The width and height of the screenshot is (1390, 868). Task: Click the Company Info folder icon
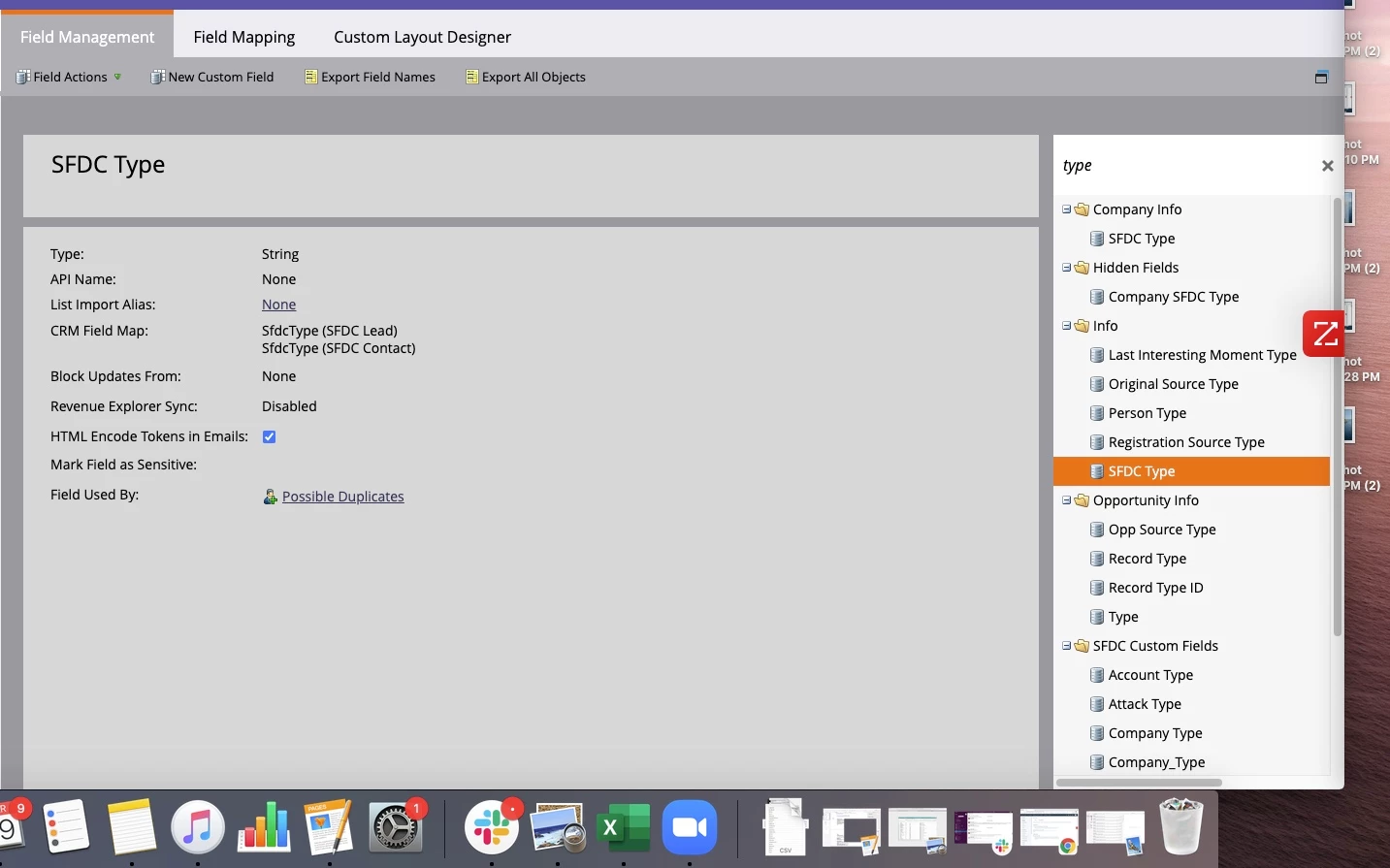click(1082, 209)
